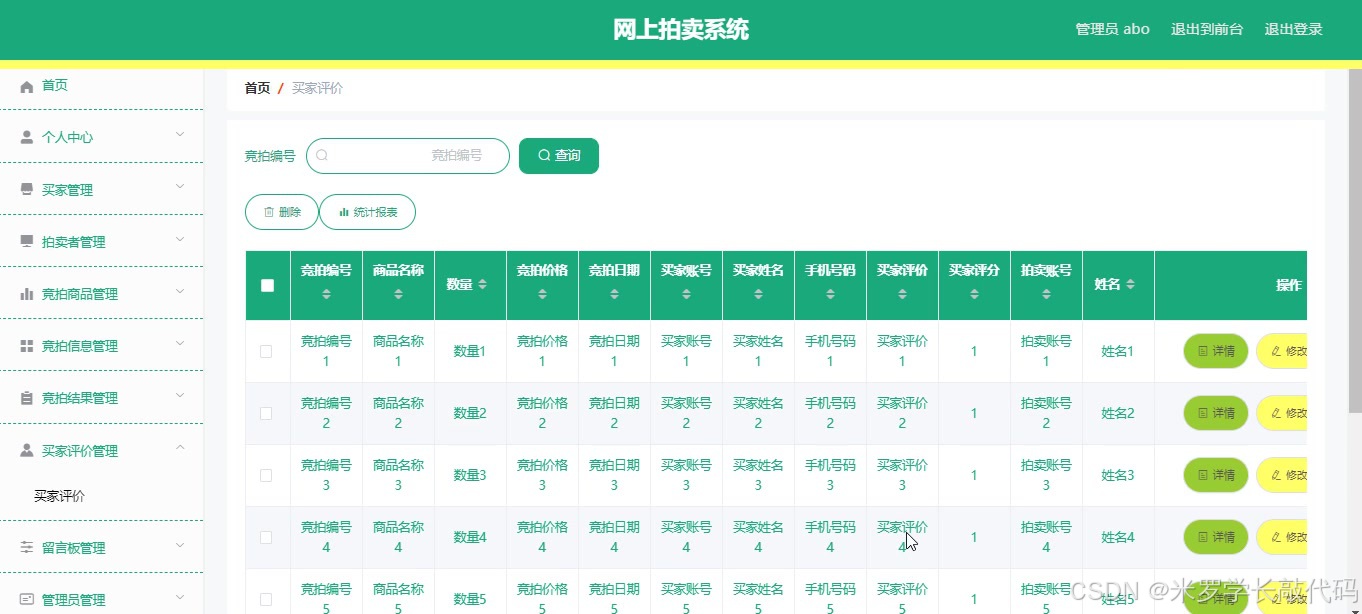Click the grid icon next to 竞拍信息管理
The height and width of the screenshot is (614, 1362).
tap(25, 345)
